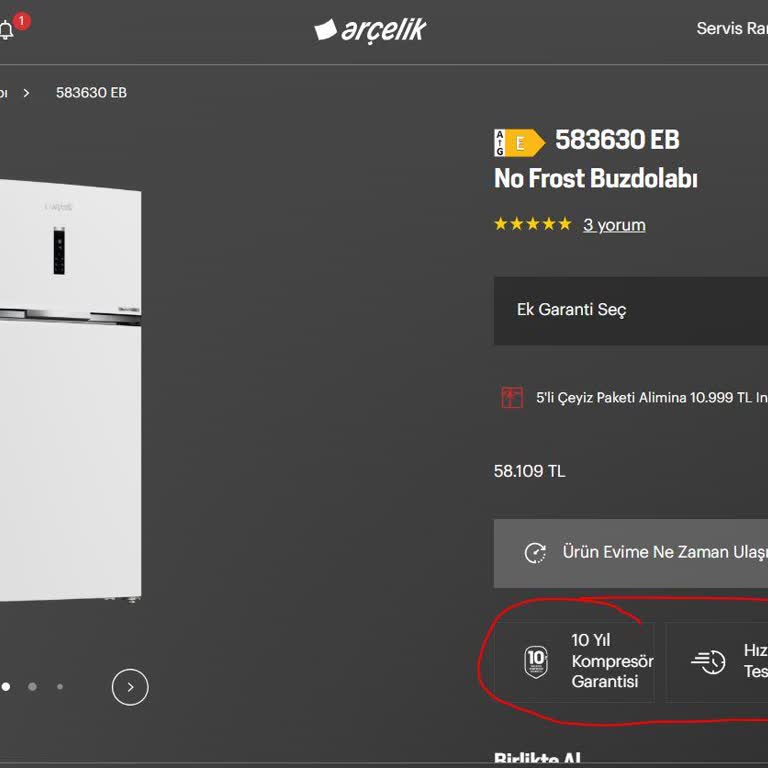The width and height of the screenshot is (768, 768).
Task: Open the 3 yorum reviews link
Action: pyautogui.click(x=614, y=225)
